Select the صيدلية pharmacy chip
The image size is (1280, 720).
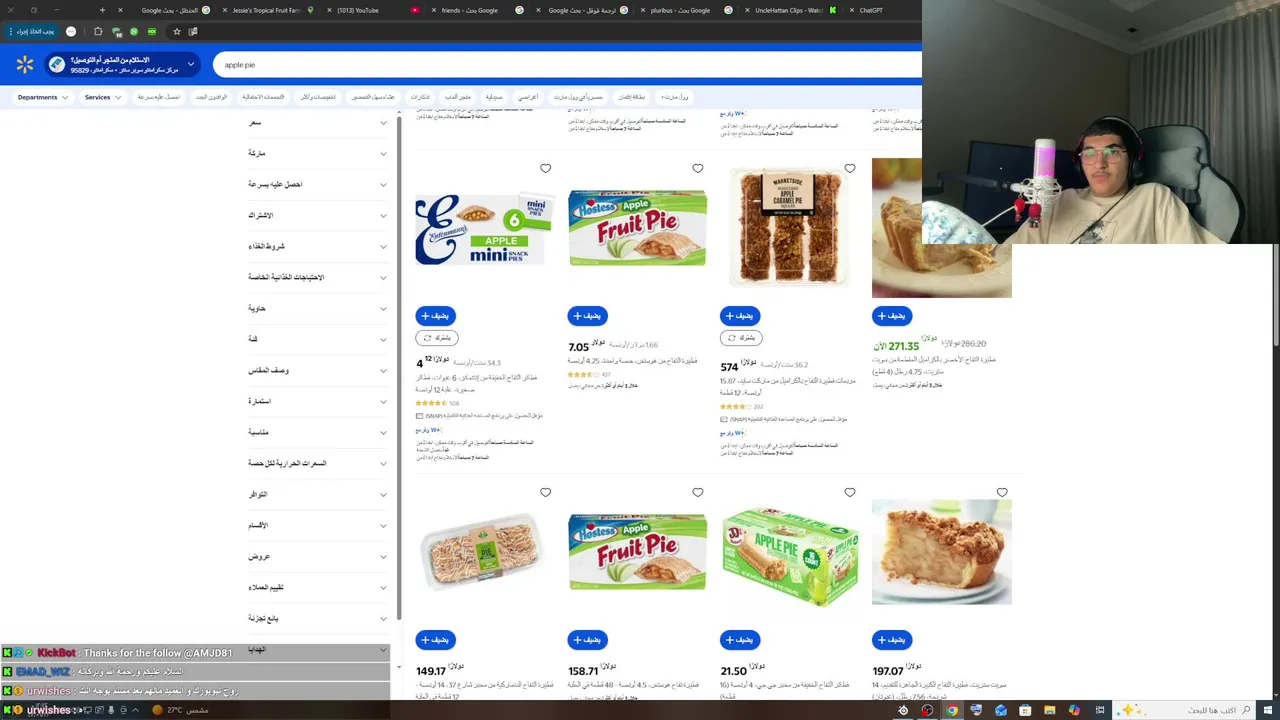(x=494, y=97)
